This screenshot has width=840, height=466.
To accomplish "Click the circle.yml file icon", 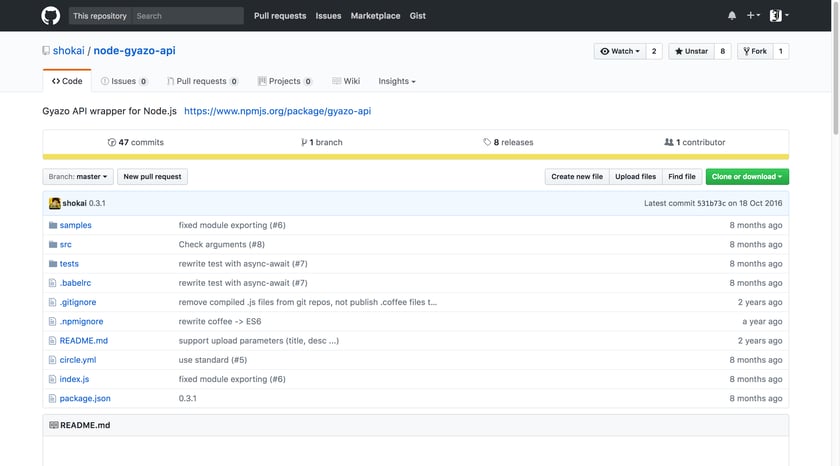I will pyautogui.click(x=52, y=360).
